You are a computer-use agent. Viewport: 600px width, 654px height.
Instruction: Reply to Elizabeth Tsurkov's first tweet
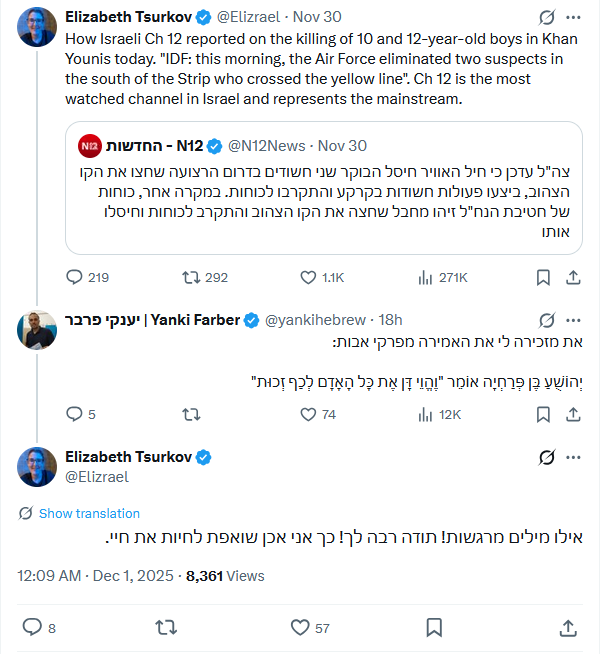[74, 277]
